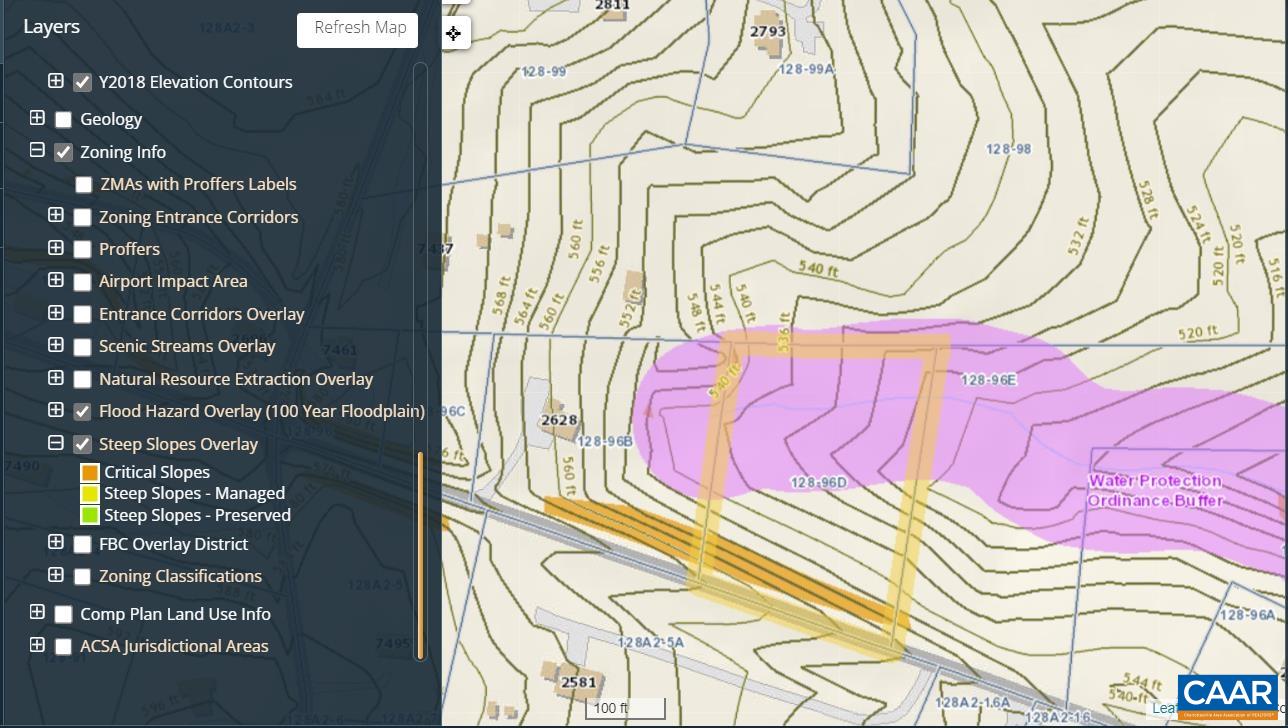The width and height of the screenshot is (1288, 728).
Task: Expand Flood Hazard Overlay node
Action: pyautogui.click(x=56, y=410)
